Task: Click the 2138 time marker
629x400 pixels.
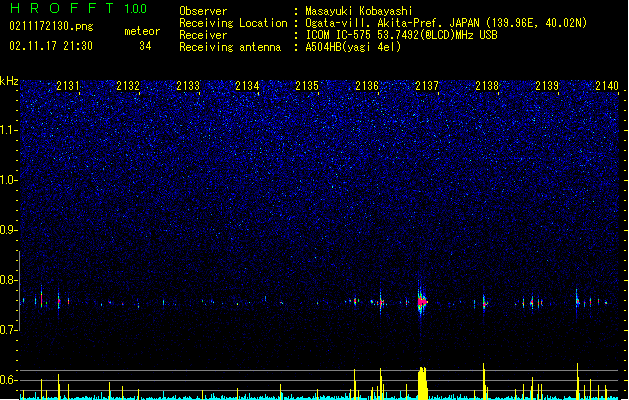Action: [487, 86]
